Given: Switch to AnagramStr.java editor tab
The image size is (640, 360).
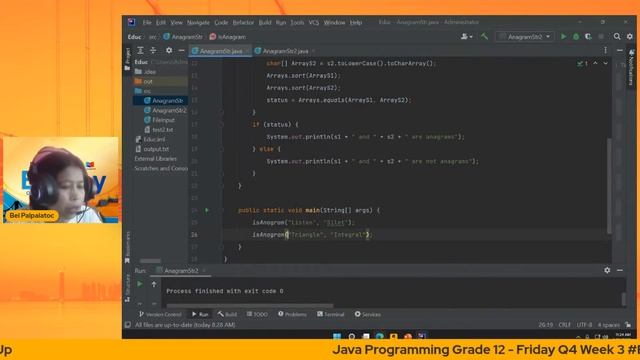Looking at the screenshot, I should coord(221,51).
